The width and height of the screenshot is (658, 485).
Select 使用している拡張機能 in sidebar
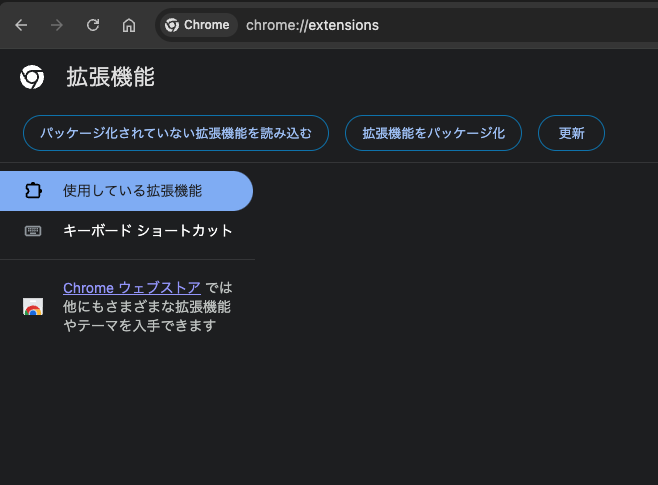(126, 191)
